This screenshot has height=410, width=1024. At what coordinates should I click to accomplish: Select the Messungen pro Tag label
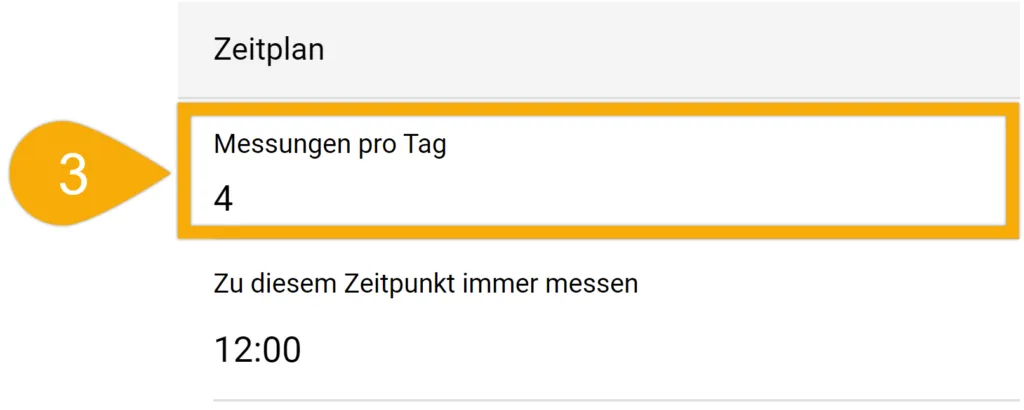coord(330,146)
